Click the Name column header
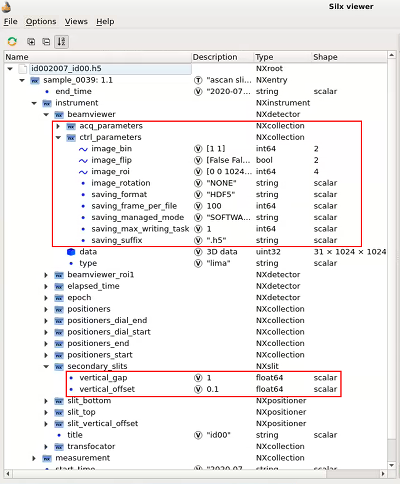The width and height of the screenshot is (400, 484). point(98,57)
